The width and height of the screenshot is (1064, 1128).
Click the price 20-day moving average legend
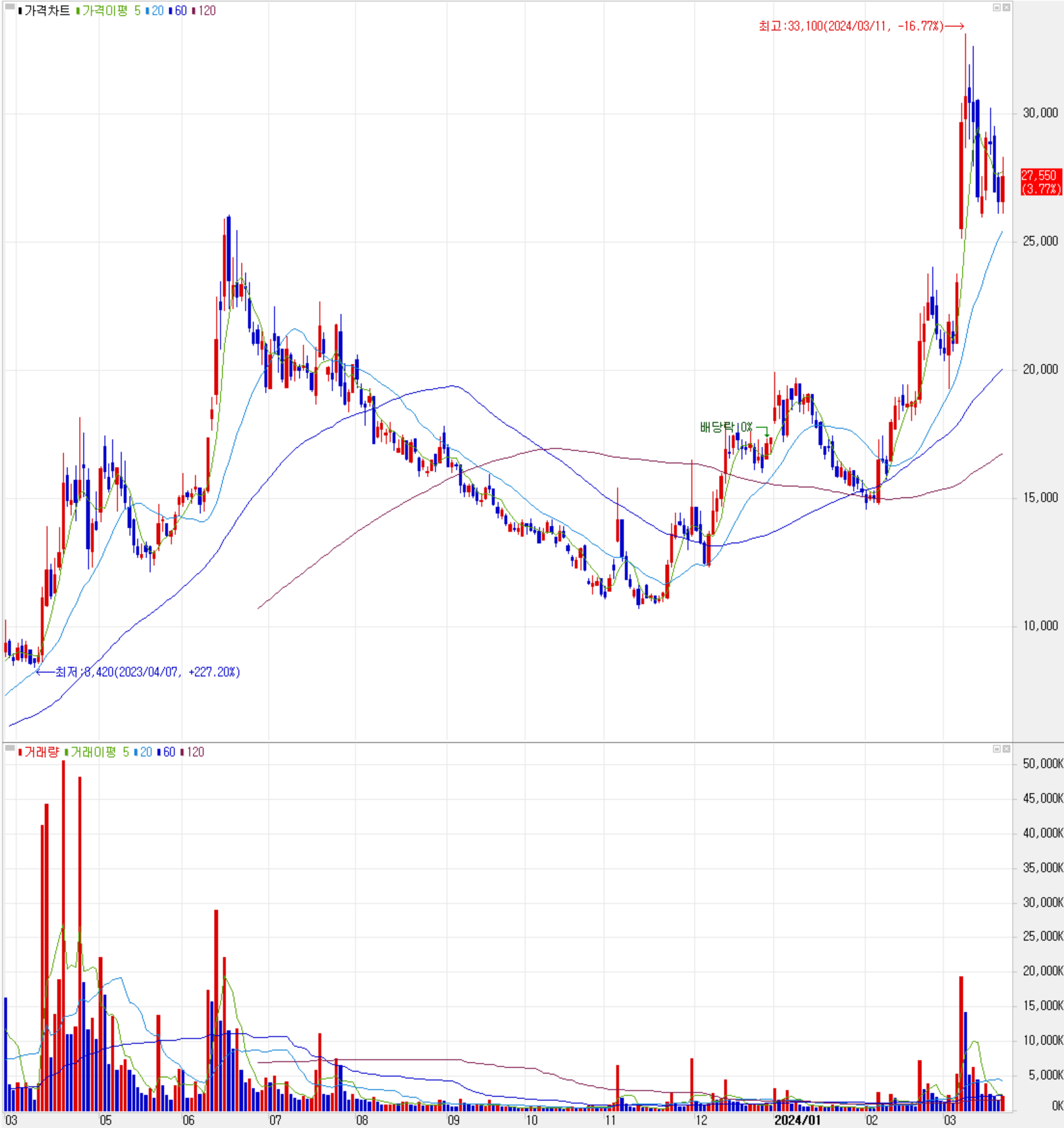click(x=156, y=11)
